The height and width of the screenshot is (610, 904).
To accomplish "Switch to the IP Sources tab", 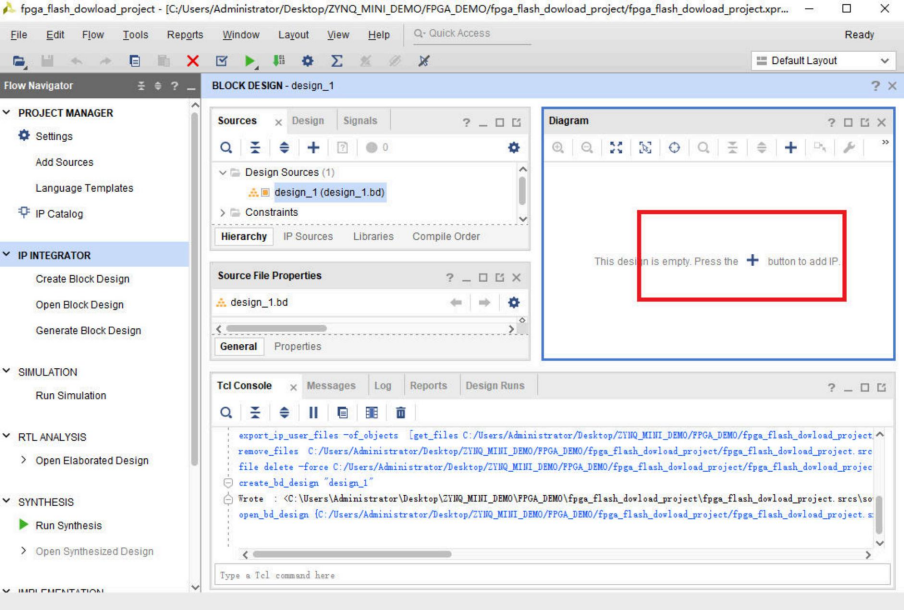I will coord(307,237).
